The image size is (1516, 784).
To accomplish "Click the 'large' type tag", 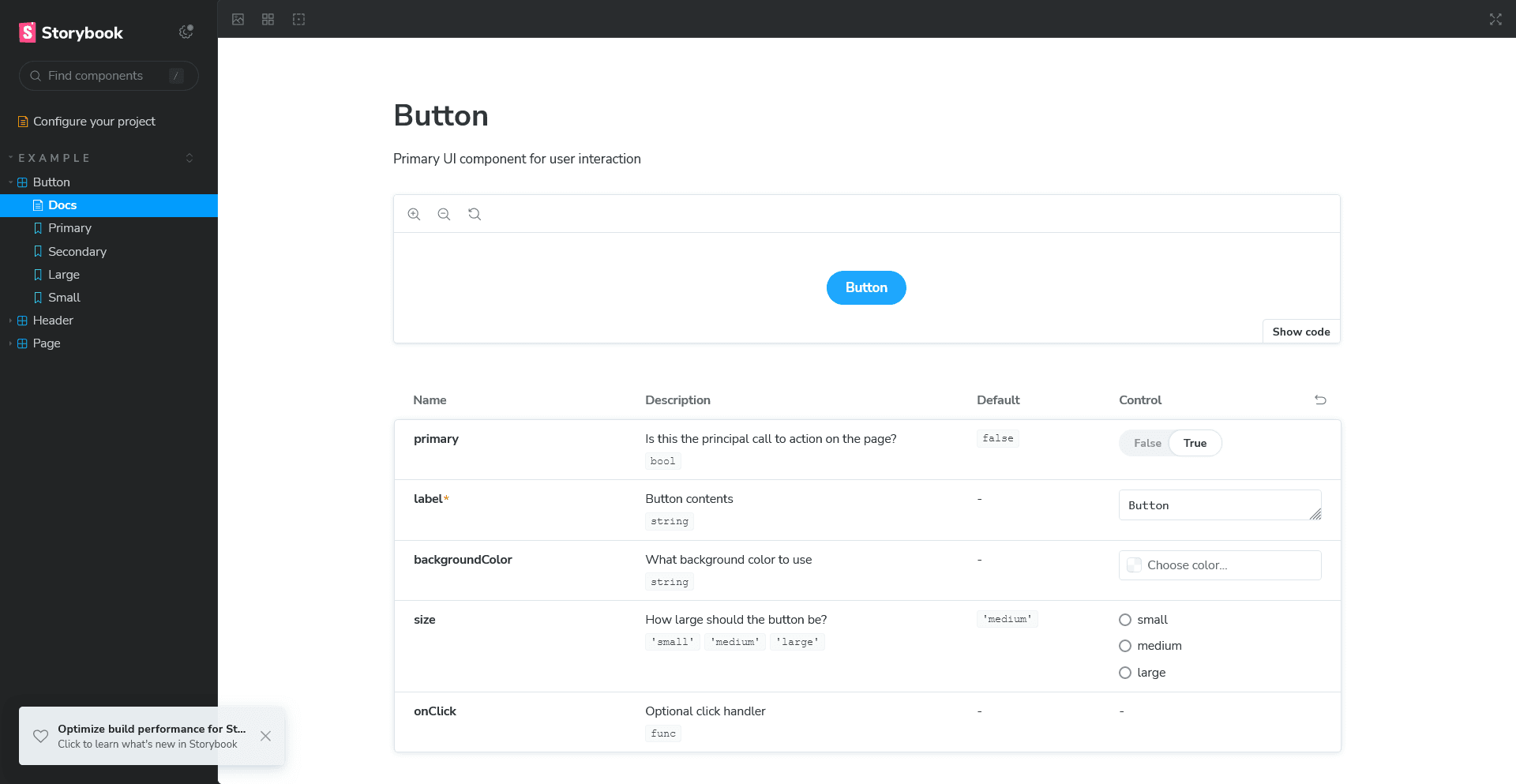I will [x=797, y=642].
